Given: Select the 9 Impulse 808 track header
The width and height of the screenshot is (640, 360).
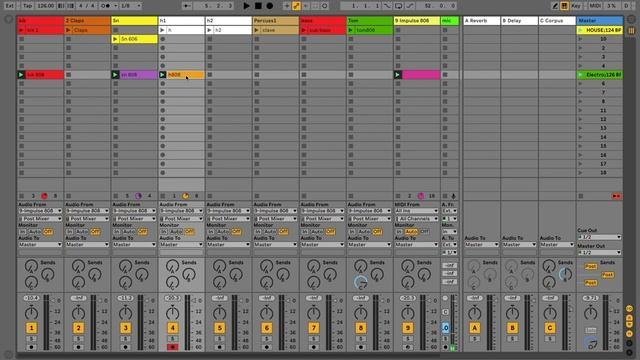Looking at the screenshot, I should 417,20.
